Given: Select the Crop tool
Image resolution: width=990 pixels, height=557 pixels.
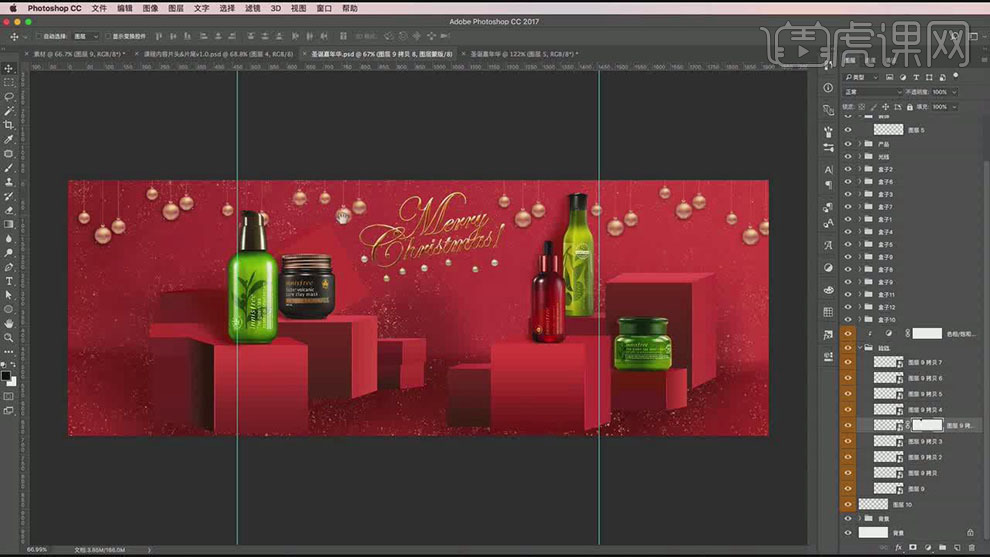Looking at the screenshot, I should click(9, 125).
